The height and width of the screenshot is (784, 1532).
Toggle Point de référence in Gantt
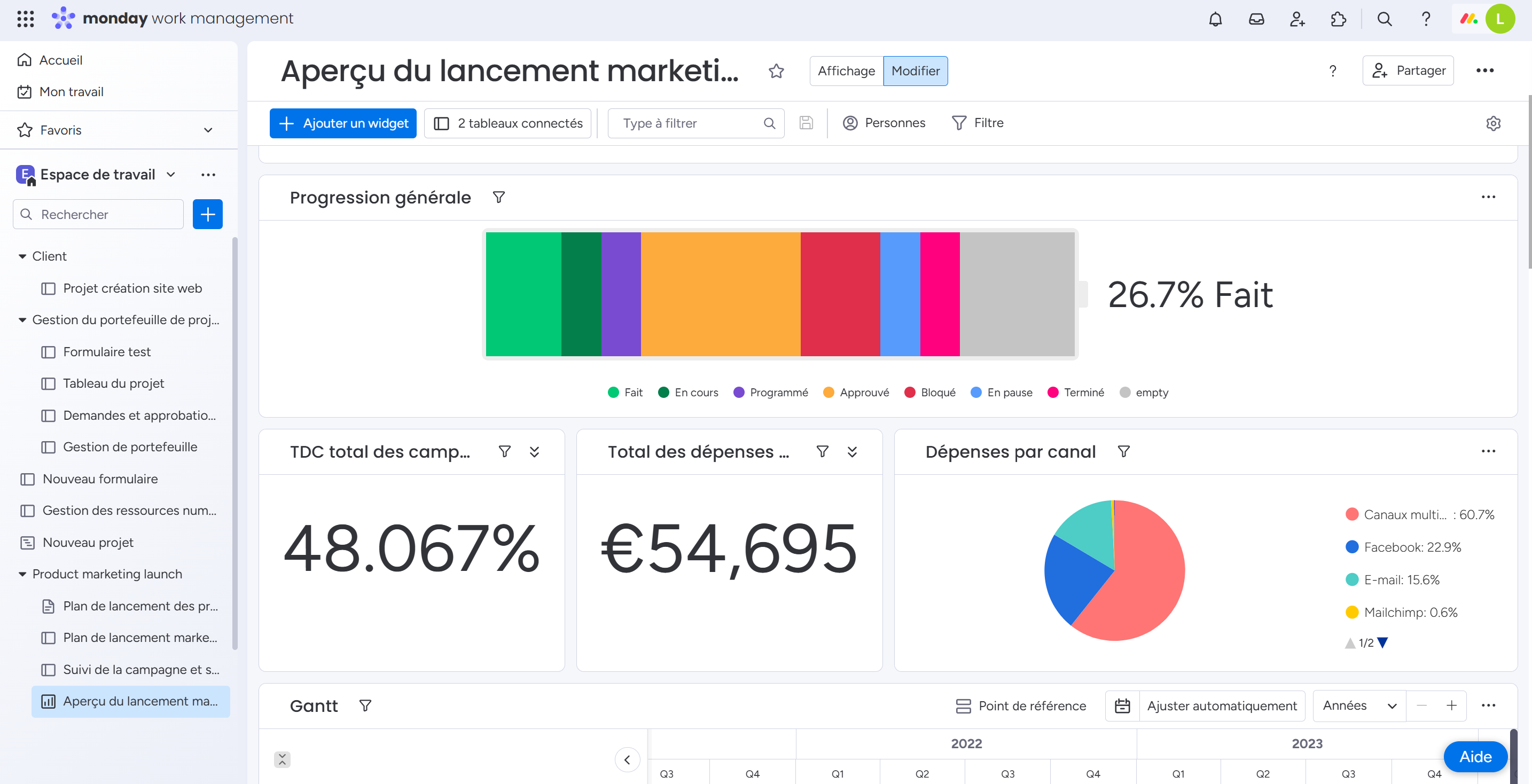1021,705
